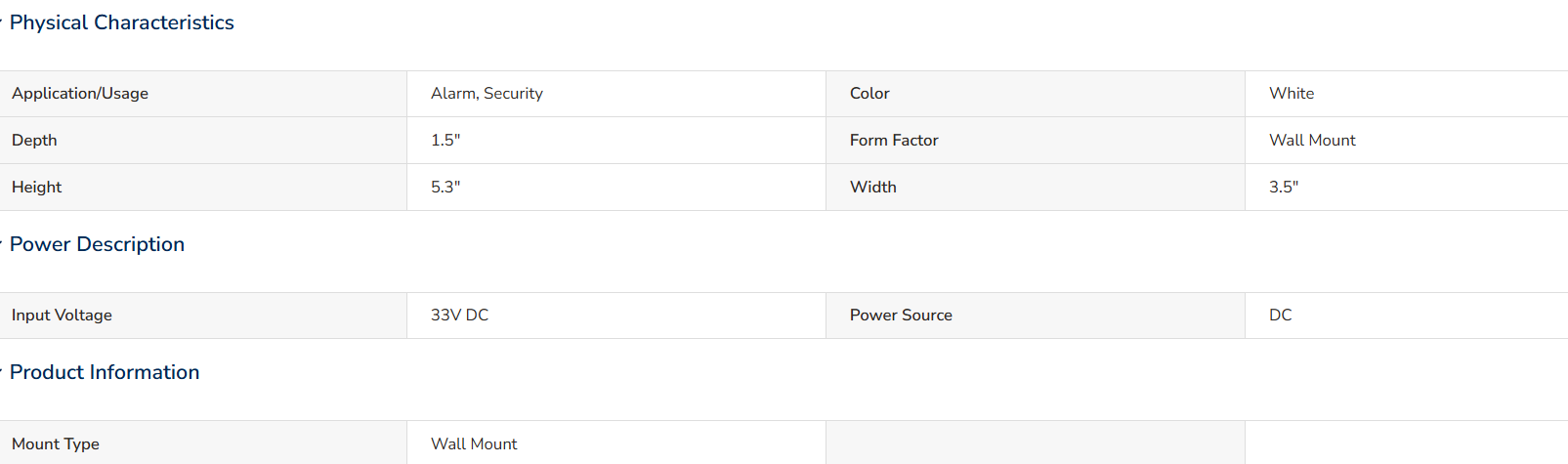Click the Power Source label
This screenshot has height=464, width=1568.
click(x=901, y=316)
